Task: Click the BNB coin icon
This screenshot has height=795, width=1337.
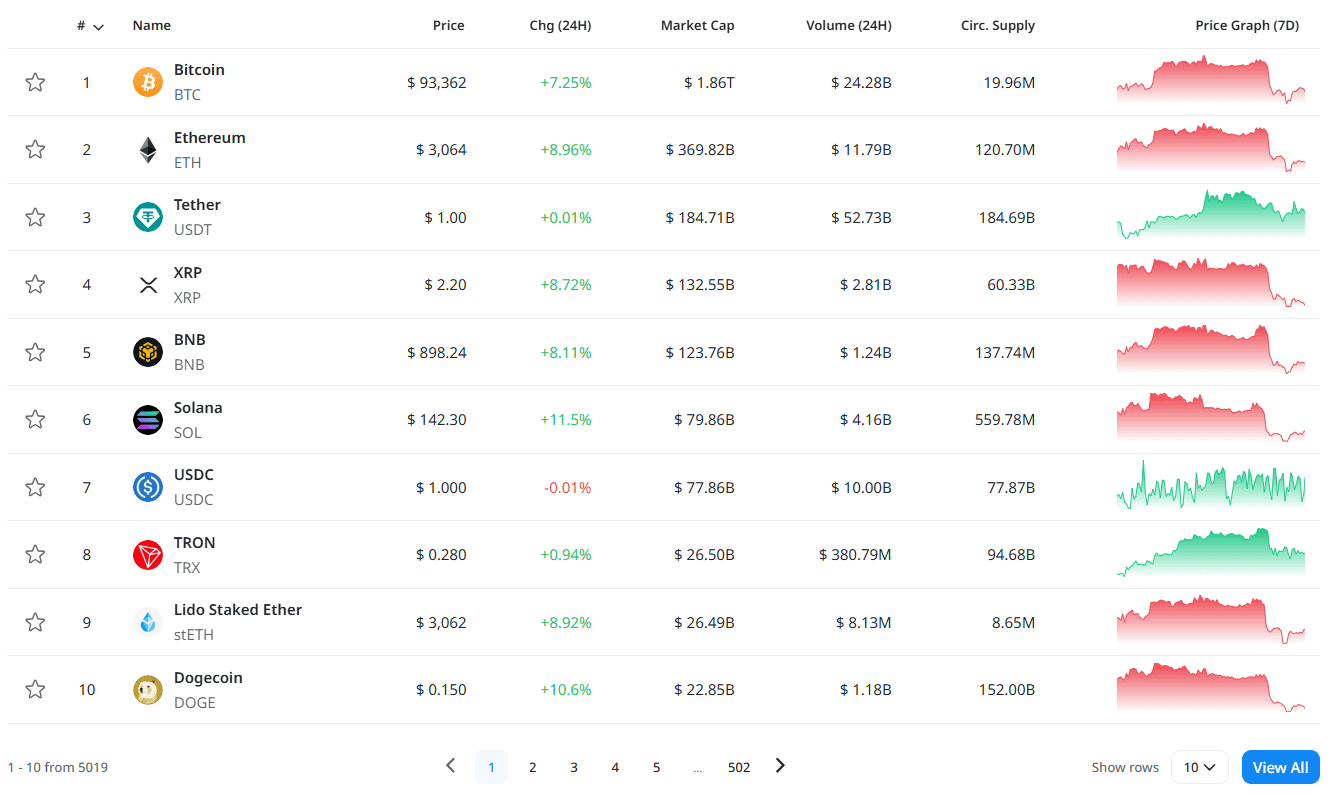Action: pos(148,352)
